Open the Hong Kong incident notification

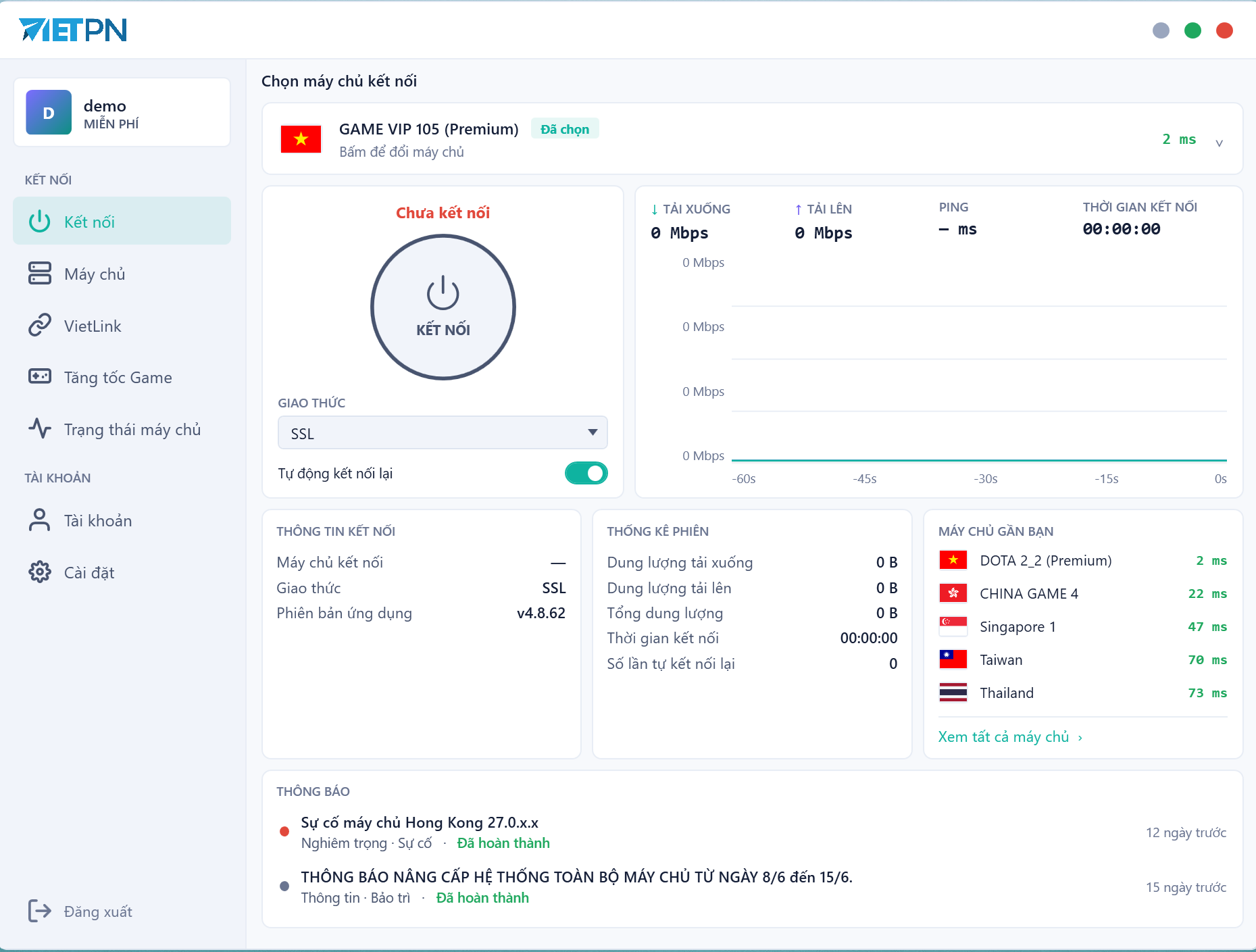pyautogui.click(x=753, y=832)
